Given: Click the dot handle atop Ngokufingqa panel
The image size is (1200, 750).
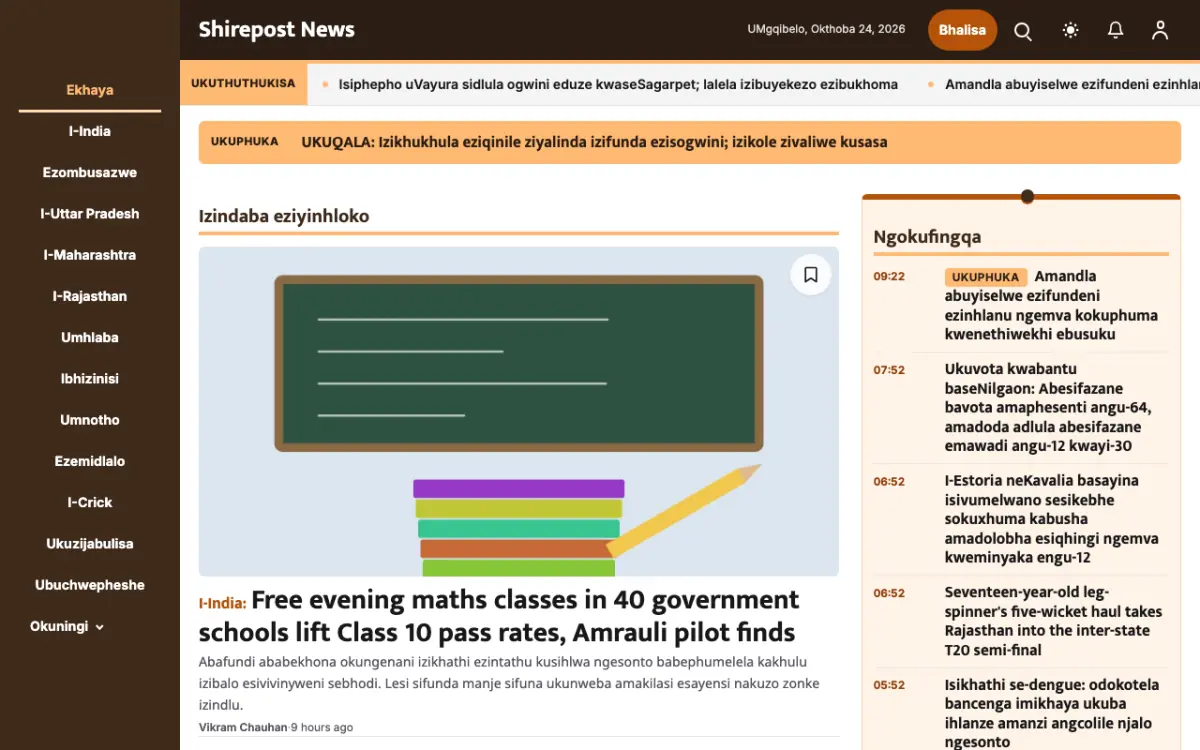Looking at the screenshot, I should point(1027,196).
